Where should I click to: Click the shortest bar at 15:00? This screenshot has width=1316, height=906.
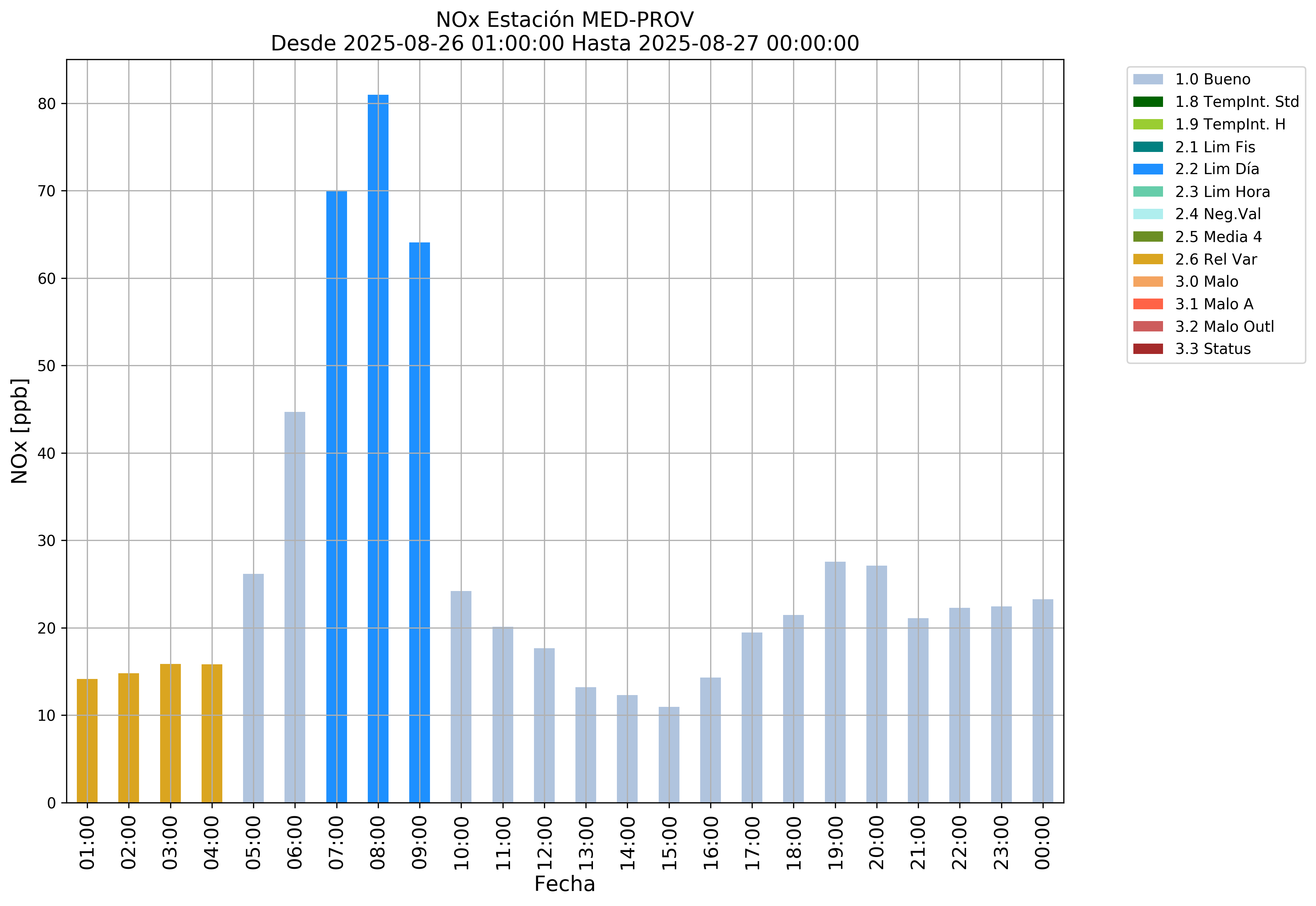(x=668, y=755)
